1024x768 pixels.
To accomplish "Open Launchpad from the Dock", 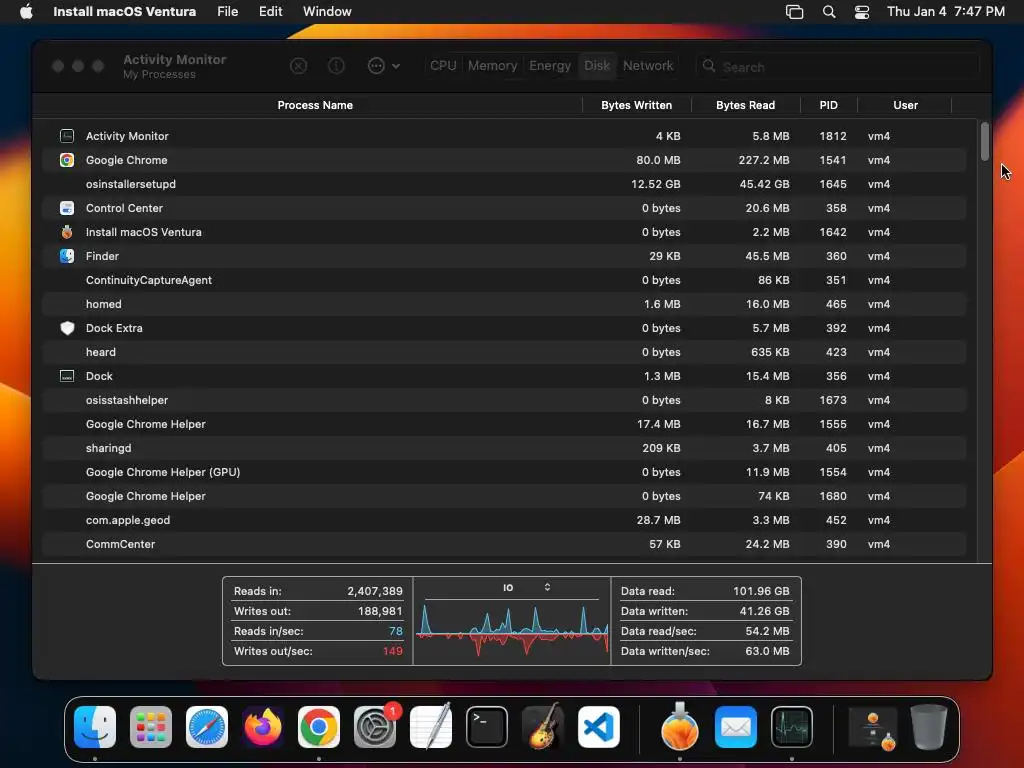I will pyautogui.click(x=151, y=727).
